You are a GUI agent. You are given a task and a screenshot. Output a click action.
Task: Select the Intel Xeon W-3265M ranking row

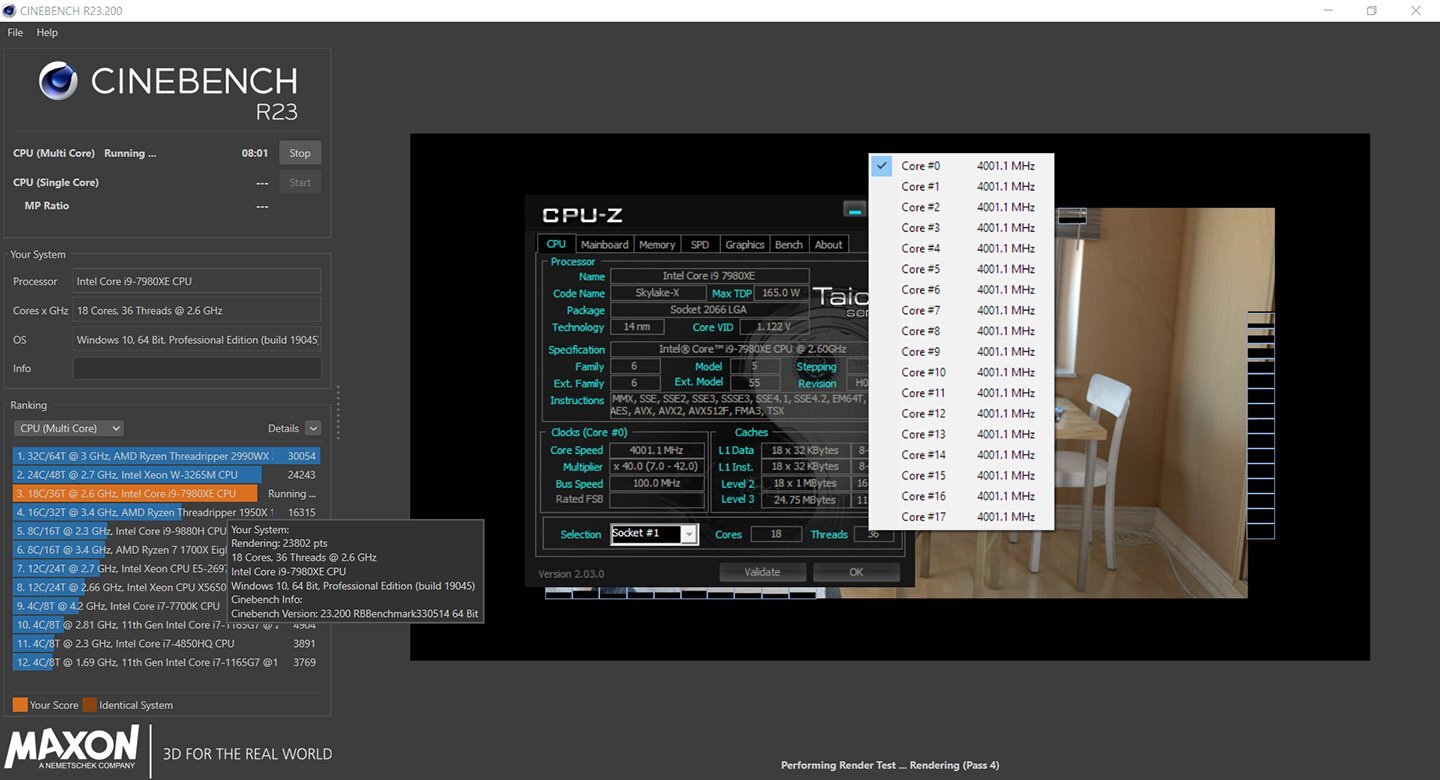[x=167, y=474]
